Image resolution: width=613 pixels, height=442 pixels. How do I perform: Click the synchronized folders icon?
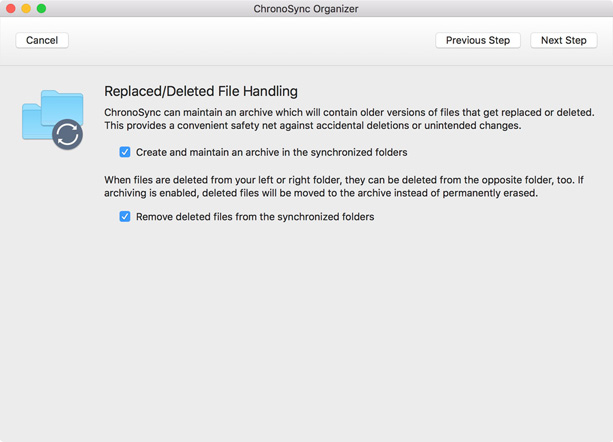[x=53, y=119]
